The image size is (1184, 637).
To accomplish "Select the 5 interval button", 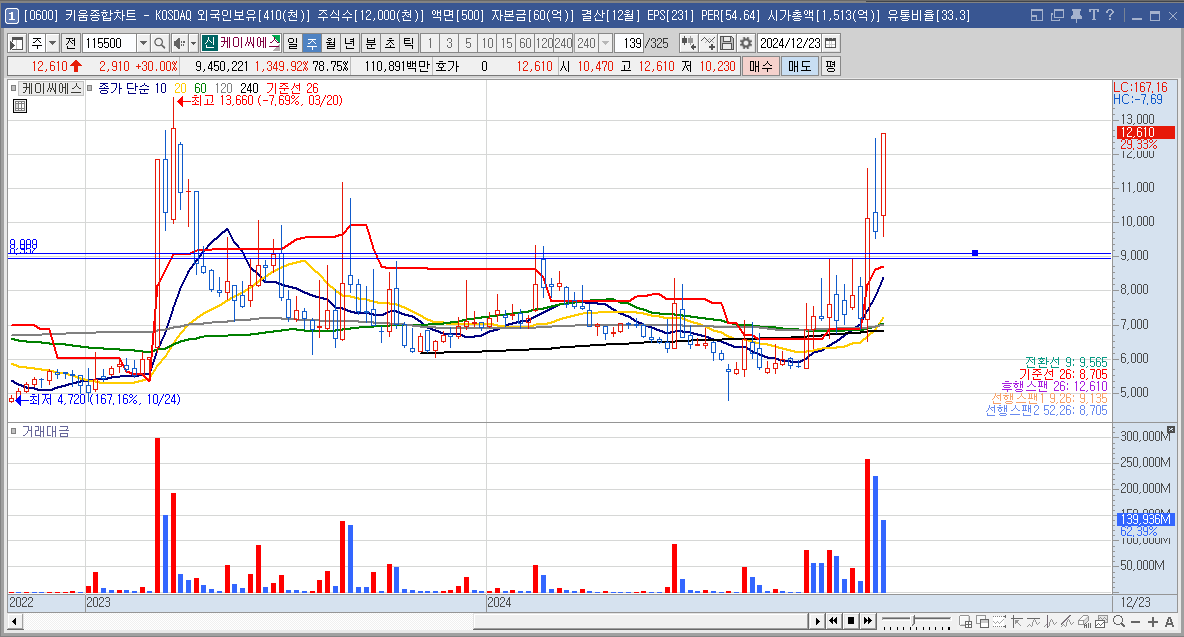I will click(468, 43).
